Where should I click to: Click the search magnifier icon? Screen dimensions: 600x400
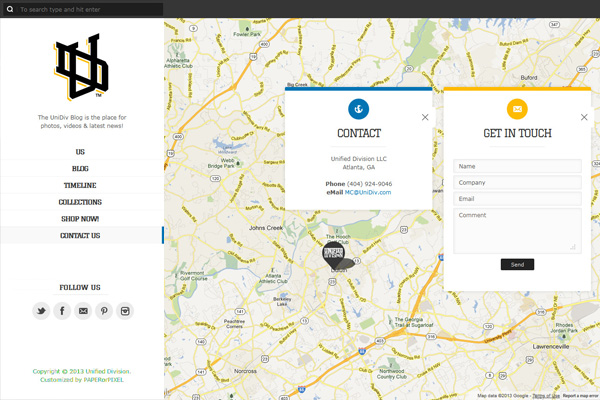tap(10, 9)
